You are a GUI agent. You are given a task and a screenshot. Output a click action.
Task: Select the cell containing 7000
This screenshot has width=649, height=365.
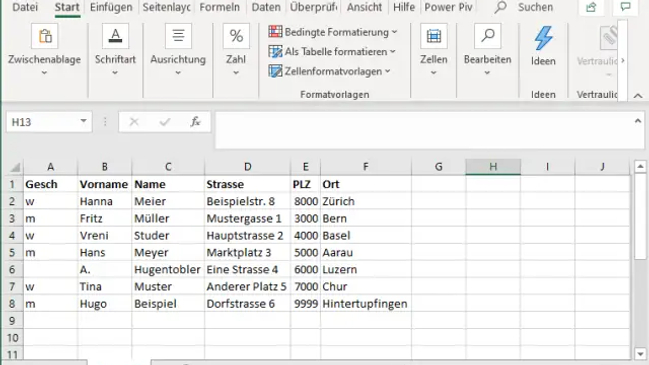click(305, 286)
